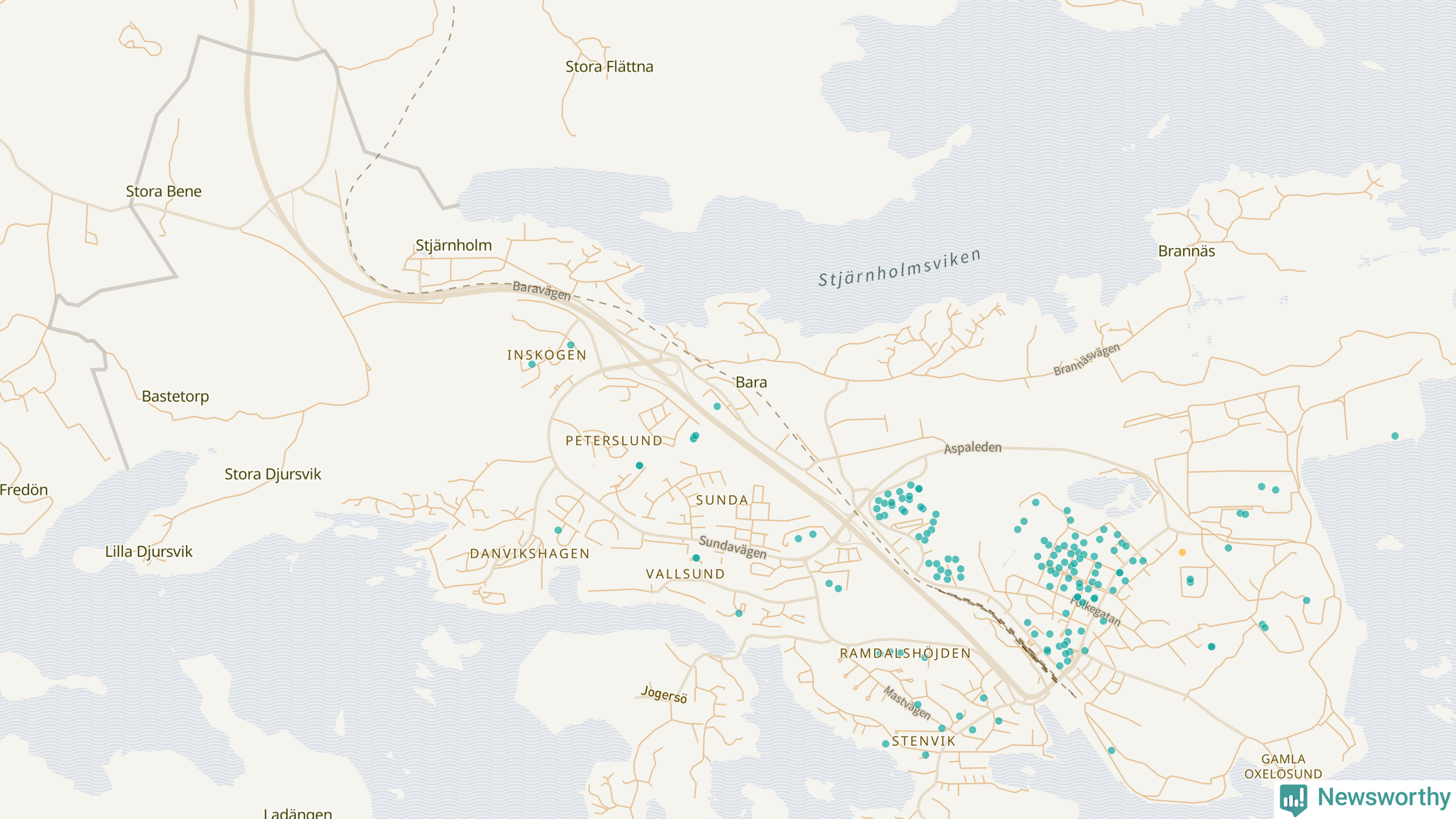The height and width of the screenshot is (819, 1456).
Task: Click the Stjärnholm place label
Action: click(x=453, y=245)
